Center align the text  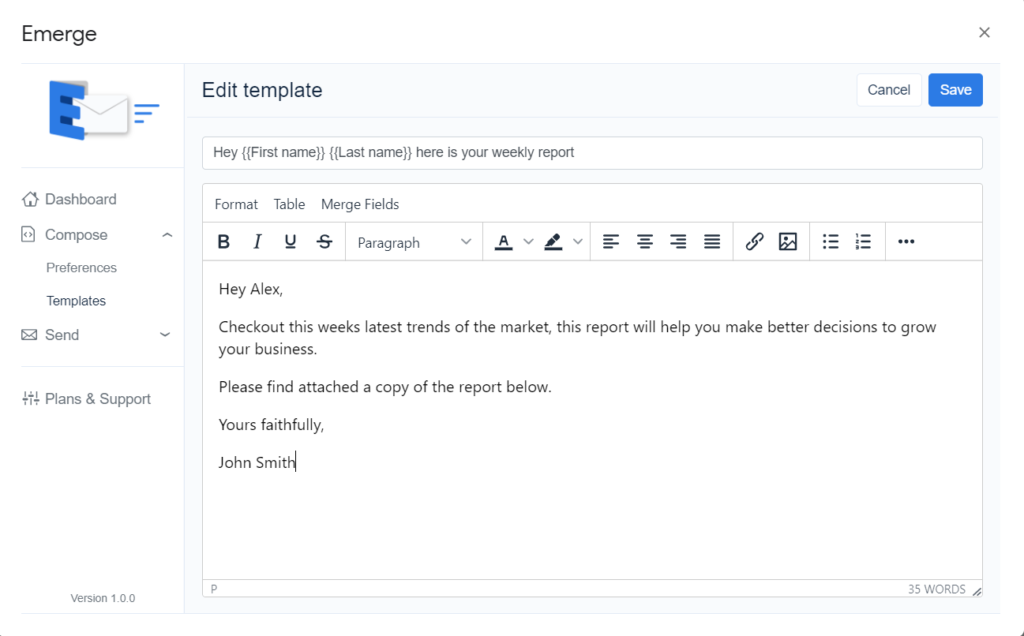645,242
